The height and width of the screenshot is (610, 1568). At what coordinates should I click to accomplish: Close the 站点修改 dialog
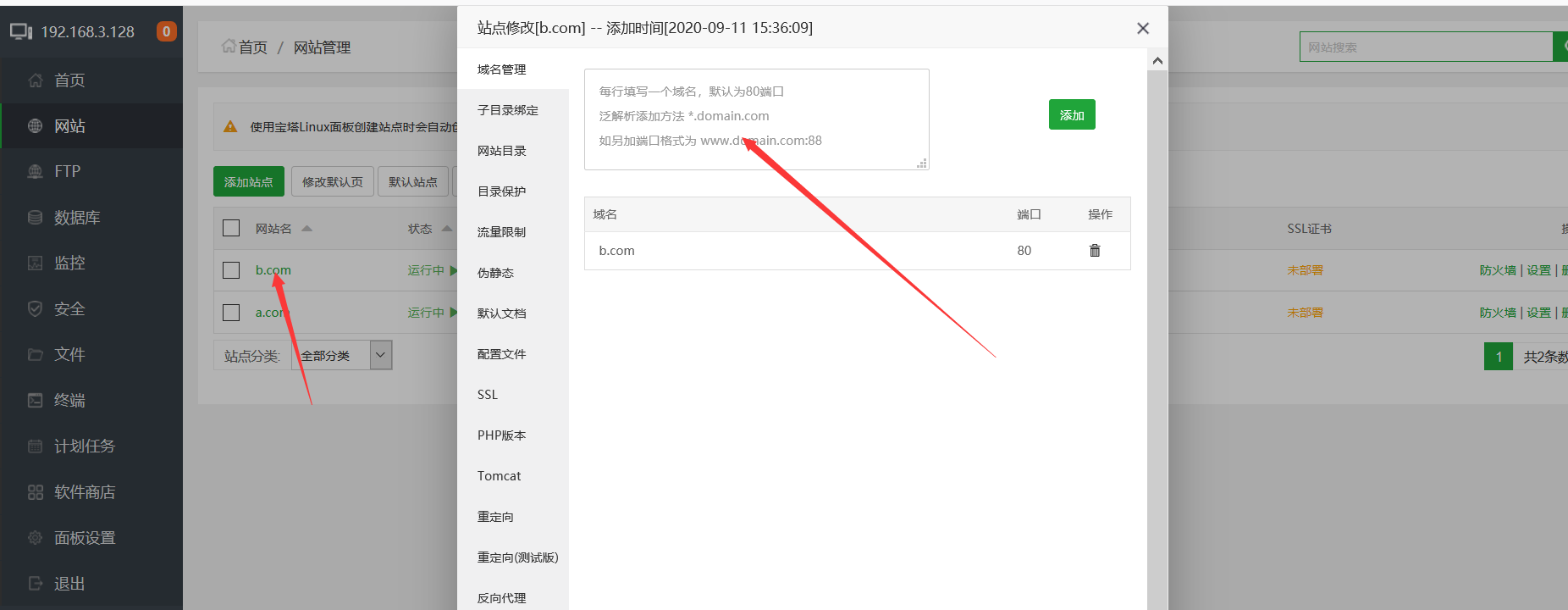(1143, 28)
